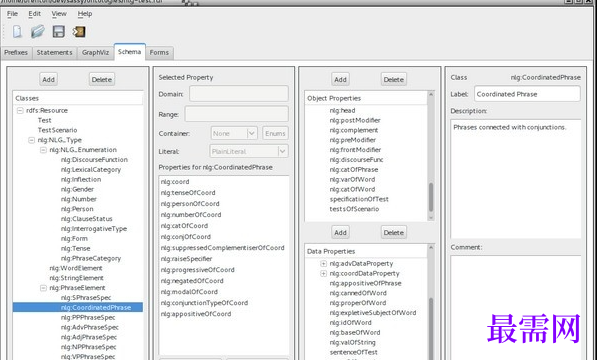Select nlg:StringElement class

(x=76, y=278)
